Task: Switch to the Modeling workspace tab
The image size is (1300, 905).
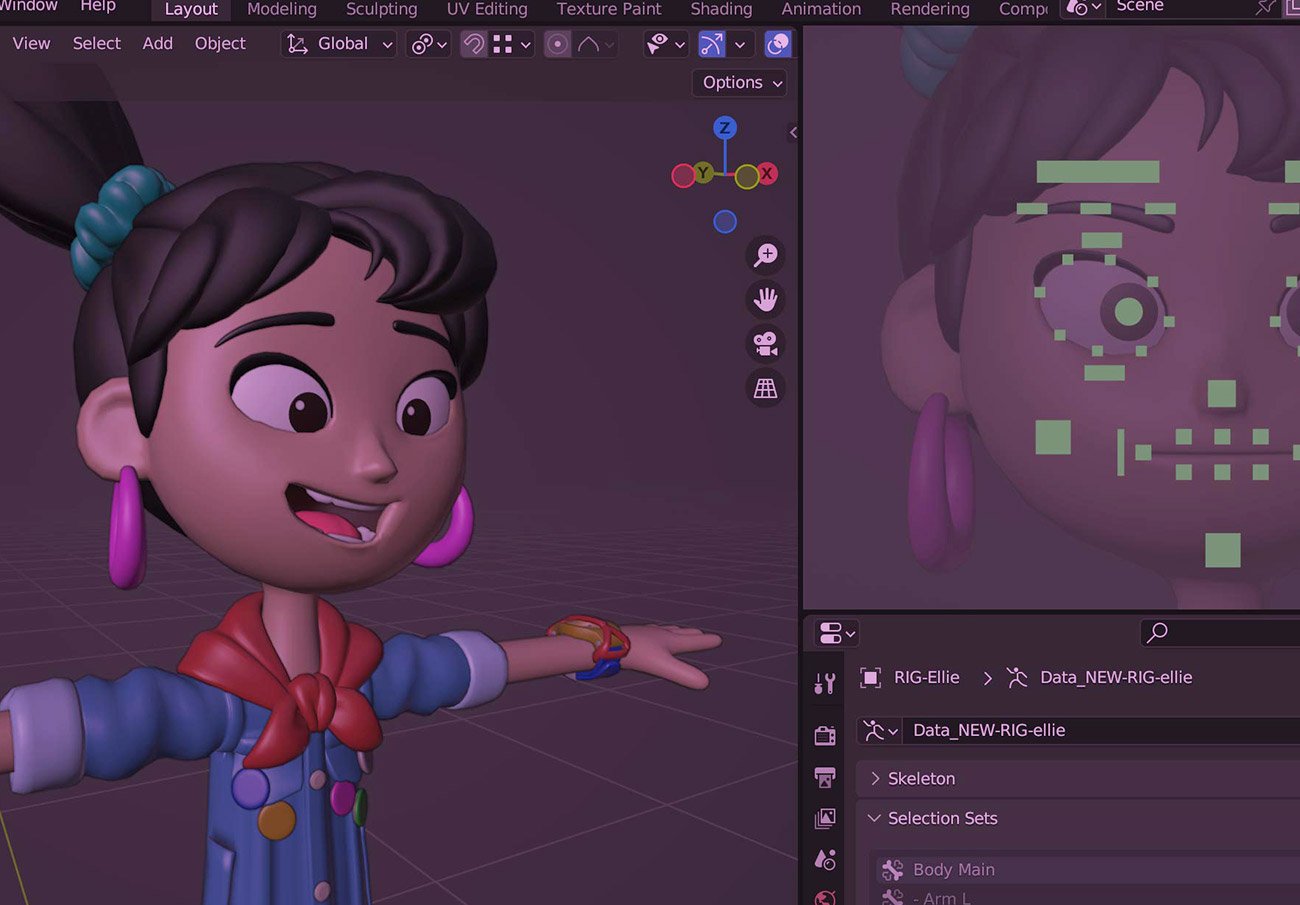Action: coord(282,9)
